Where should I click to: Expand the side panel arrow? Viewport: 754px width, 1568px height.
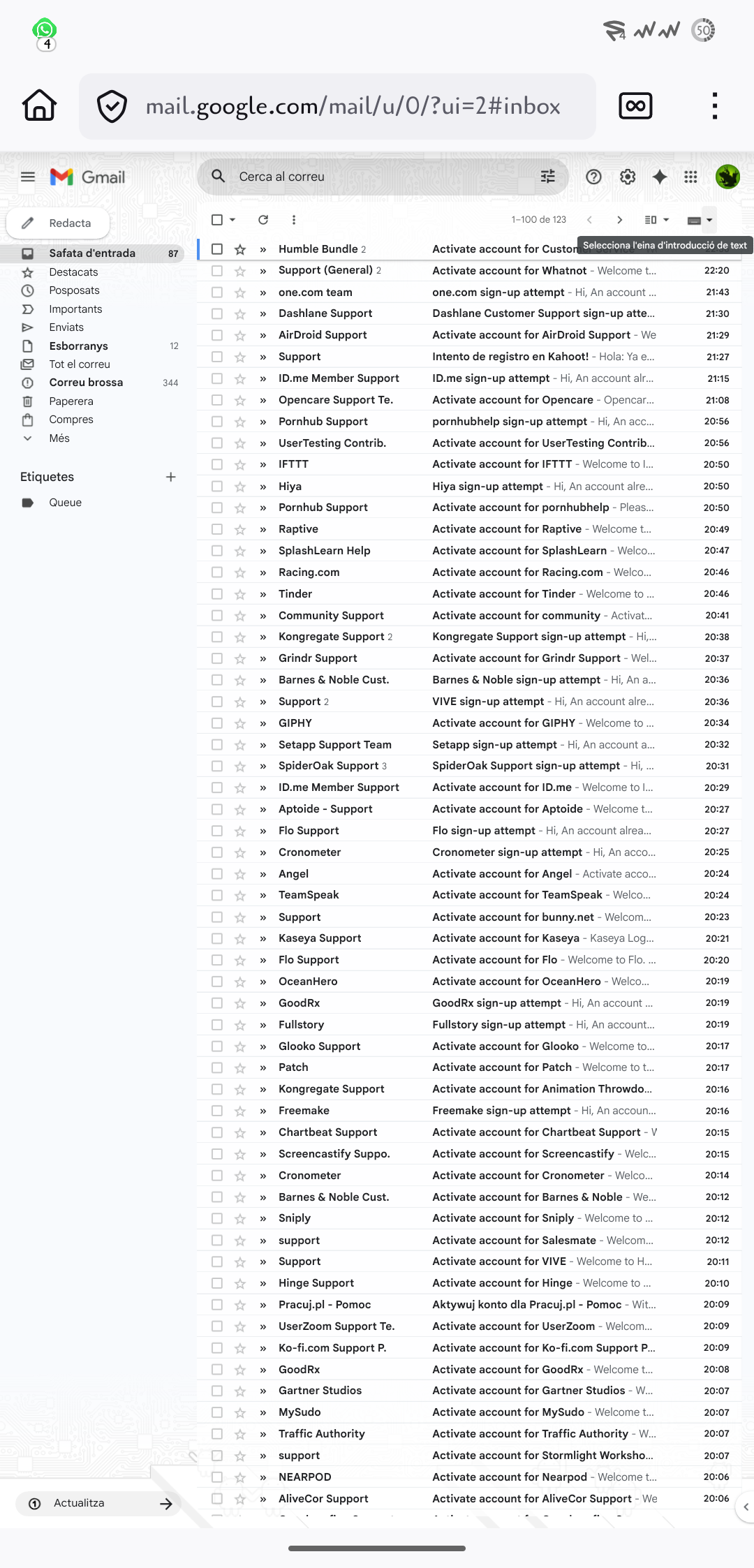tap(746, 1507)
